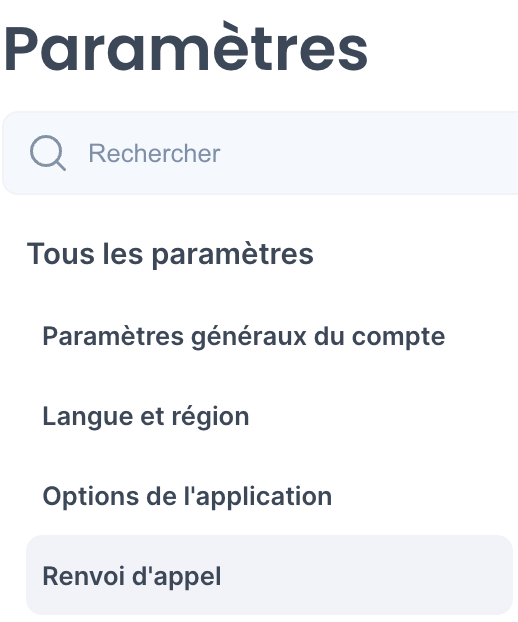Select Langue et région settings
This screenshot has width=518, height=622.
coord(146,417)
